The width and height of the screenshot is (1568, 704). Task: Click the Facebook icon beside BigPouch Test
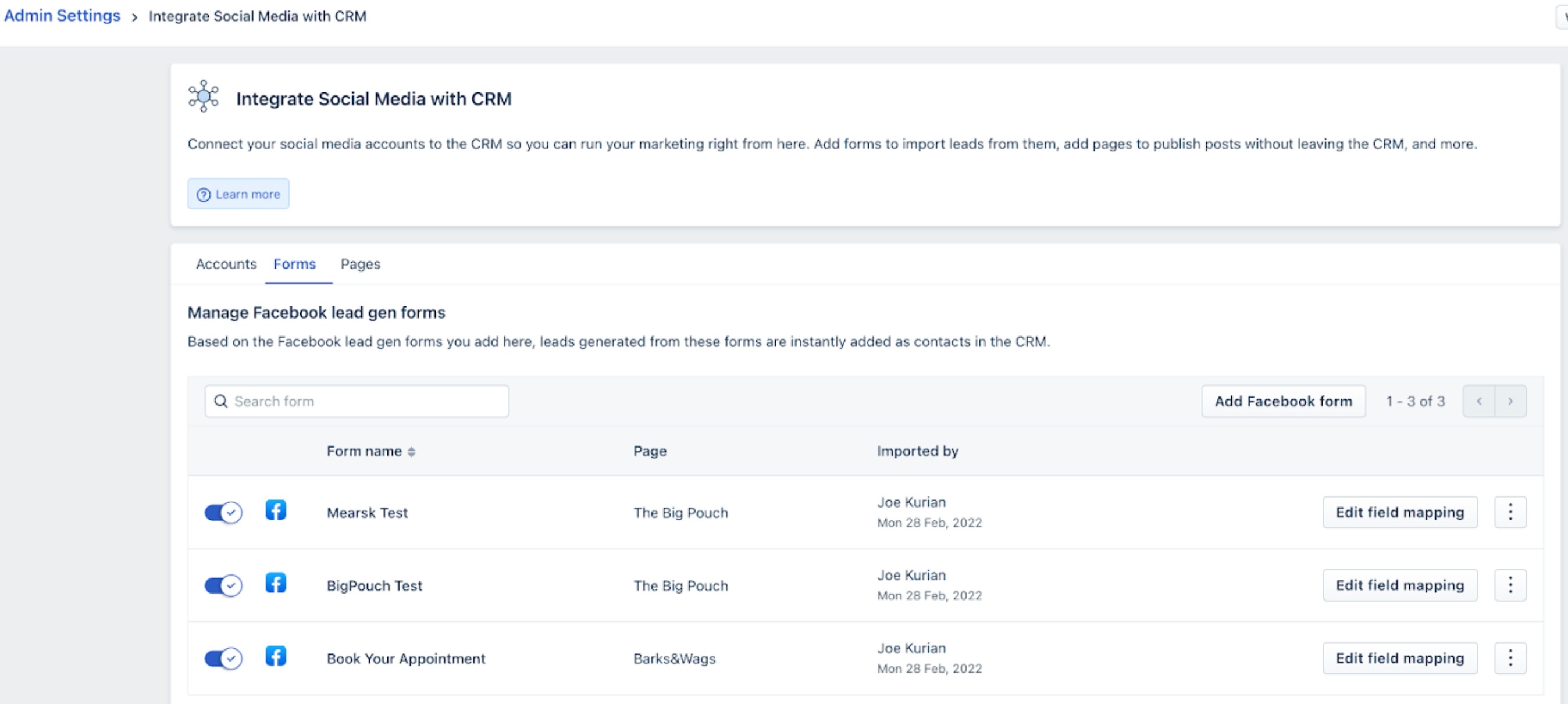[276, 583]
